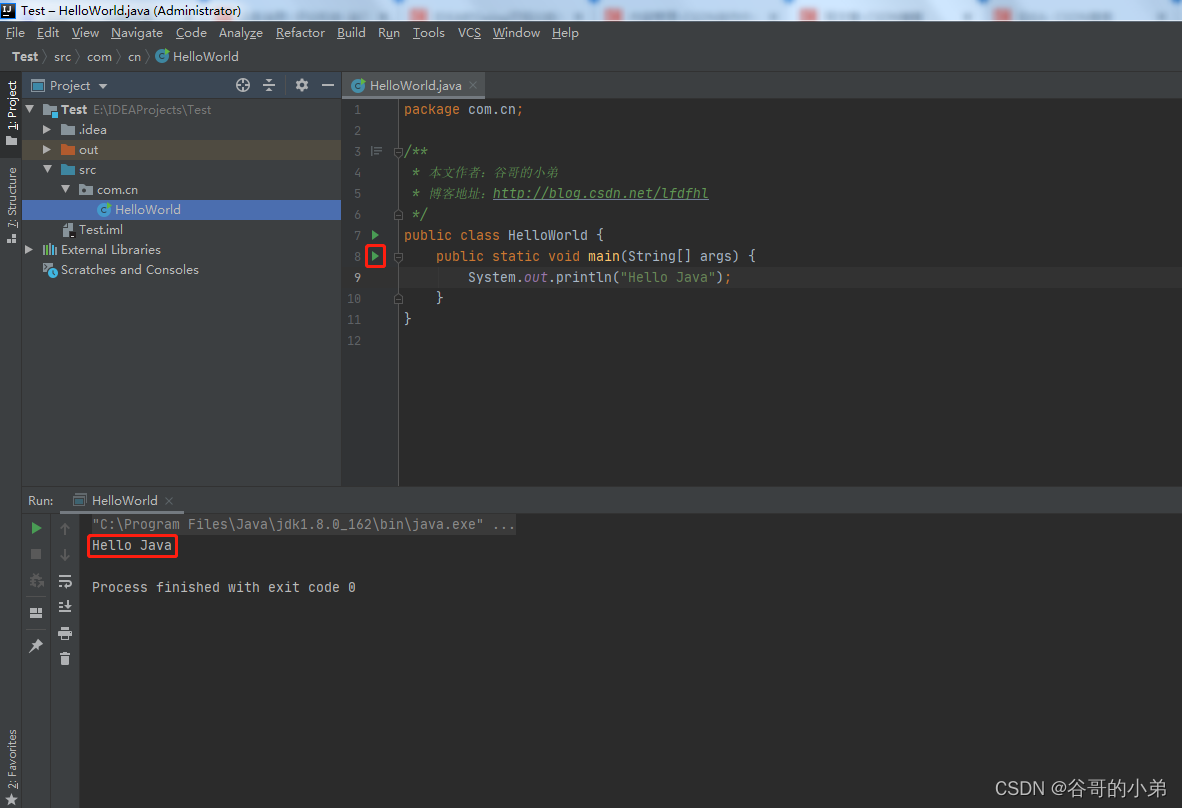Click the Print console output icon

(x=65, y=633)
